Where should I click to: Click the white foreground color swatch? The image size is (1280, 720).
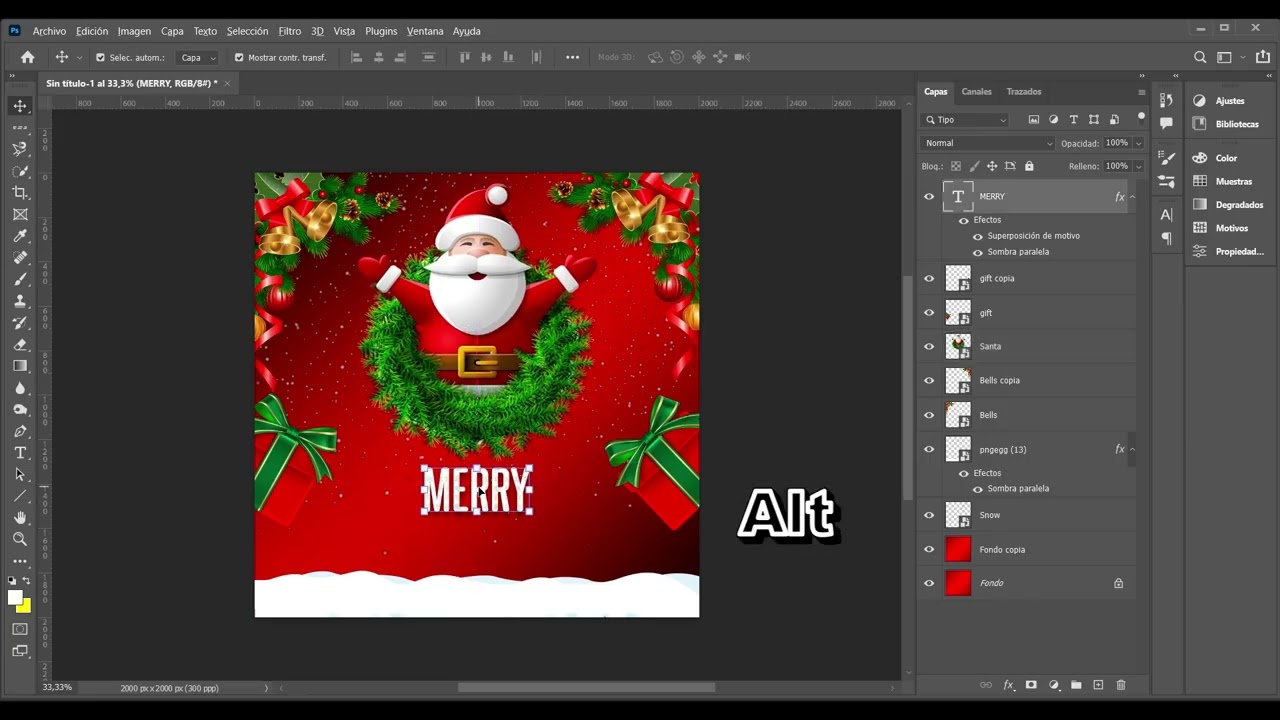(15, 597)
